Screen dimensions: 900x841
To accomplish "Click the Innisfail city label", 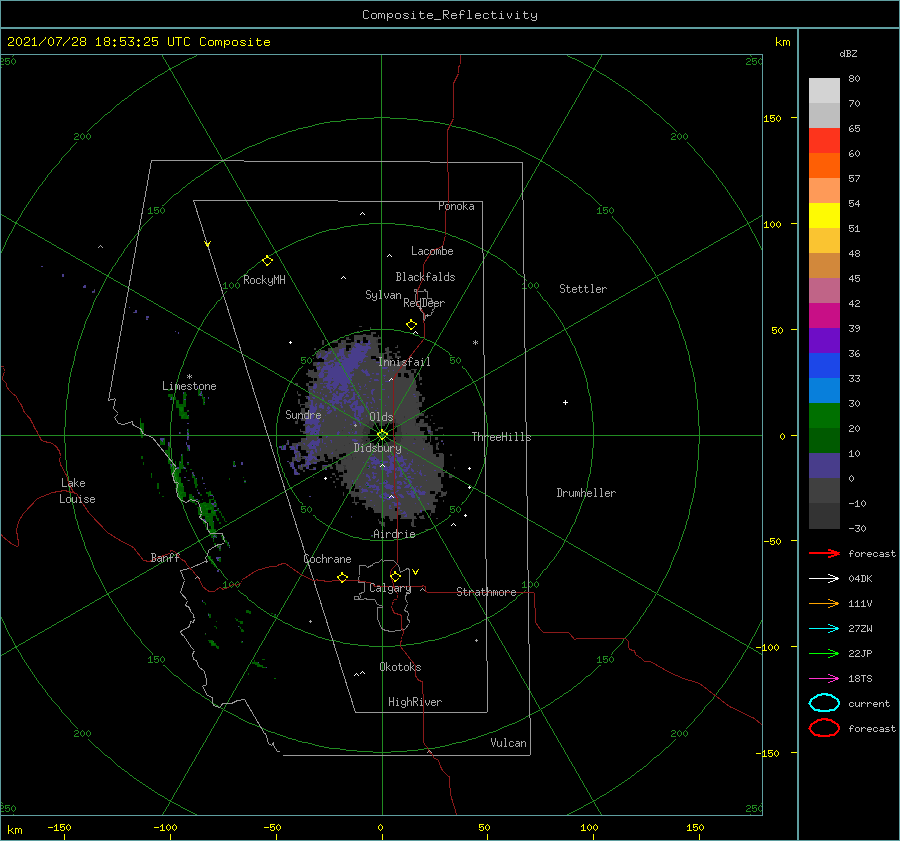I will tap(404, 362).
